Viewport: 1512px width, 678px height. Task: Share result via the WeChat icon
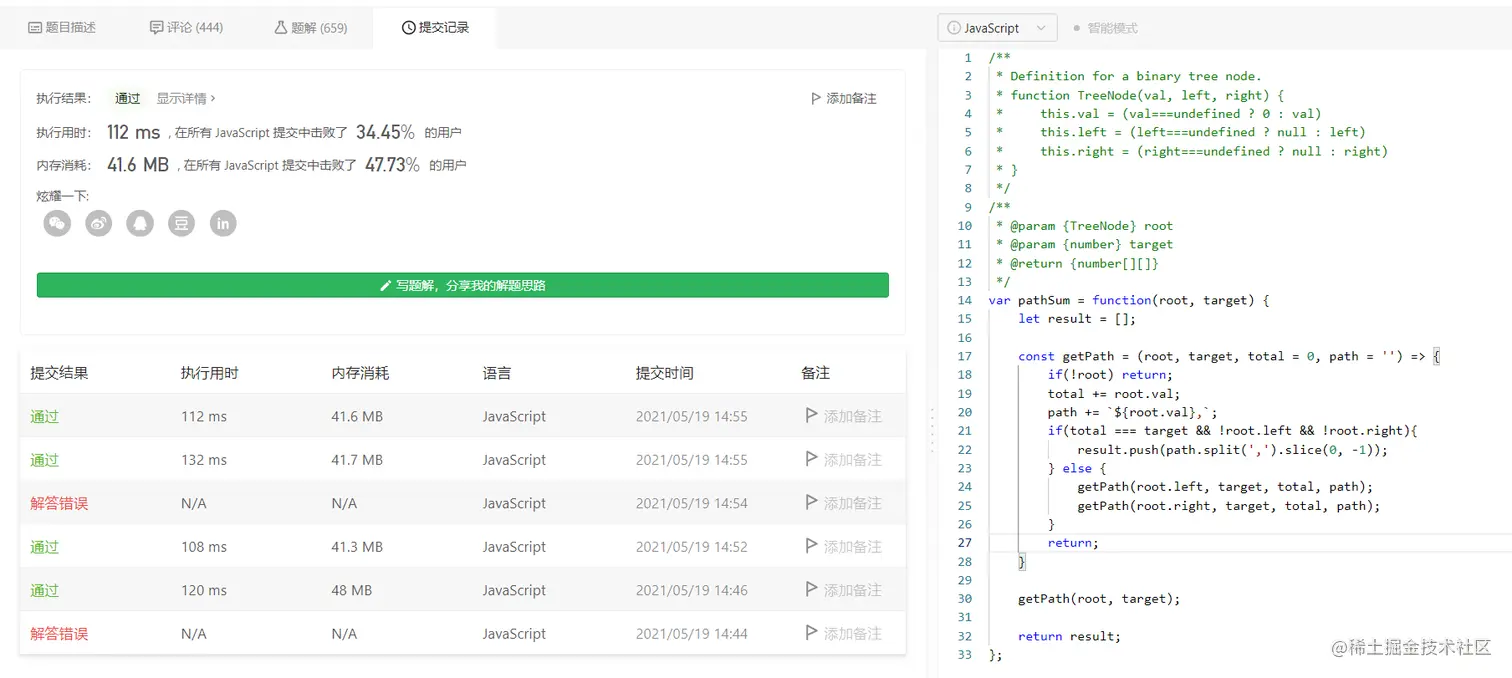pos(57,223)
